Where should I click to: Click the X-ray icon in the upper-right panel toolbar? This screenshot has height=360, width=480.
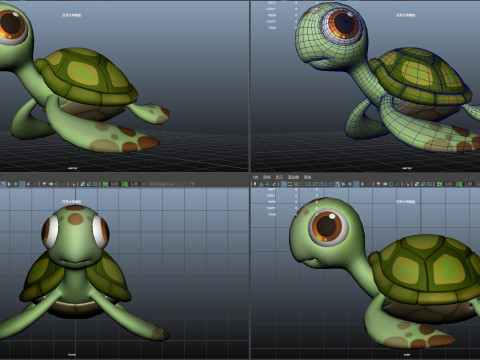click(417, 184)
